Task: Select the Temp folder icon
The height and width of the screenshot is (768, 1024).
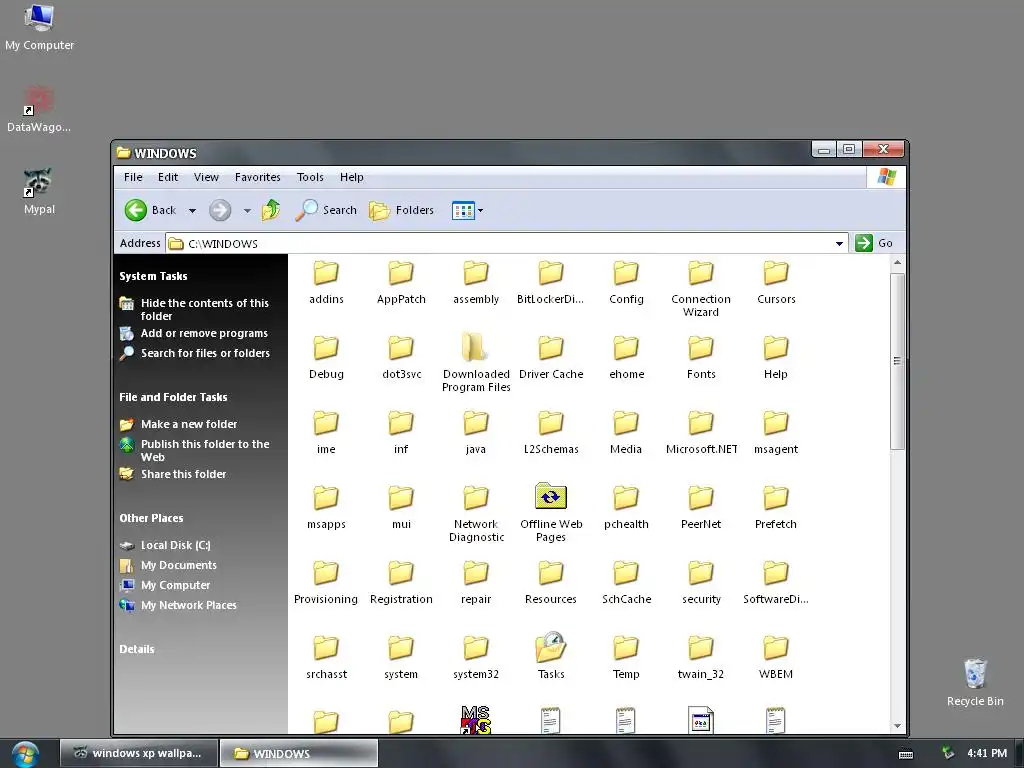Action: point(626,648)
